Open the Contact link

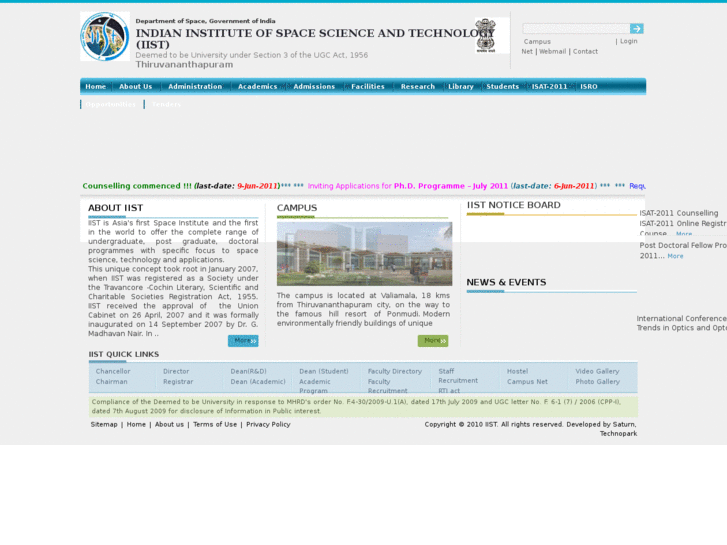click(585, 51)
